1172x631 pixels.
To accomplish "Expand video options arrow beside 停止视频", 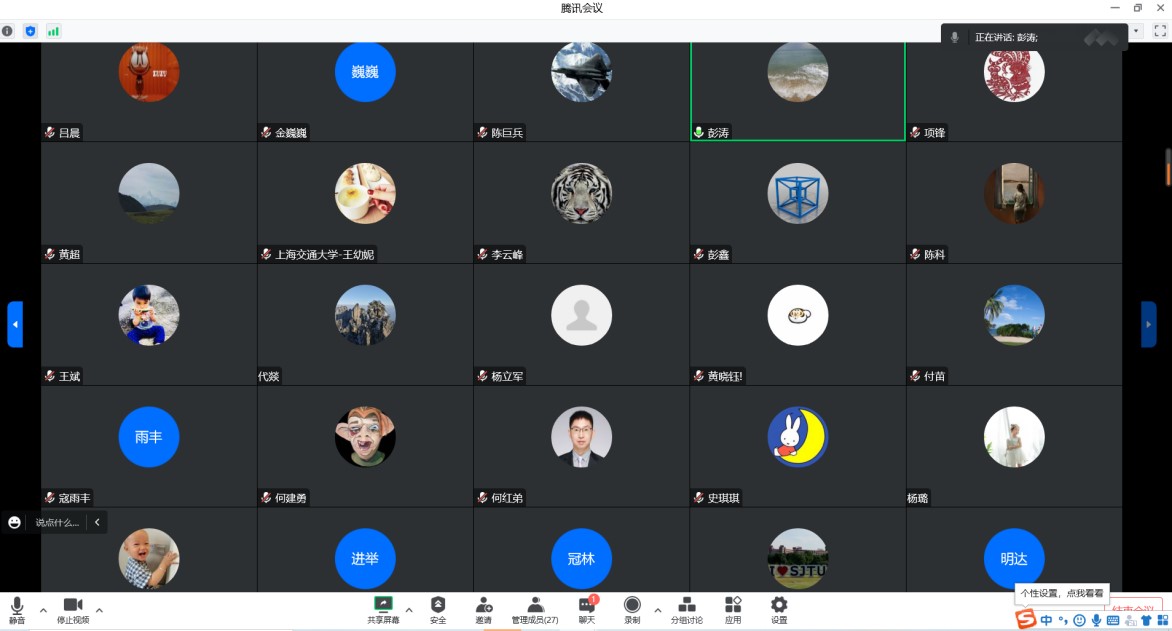I will coord(99,609).
